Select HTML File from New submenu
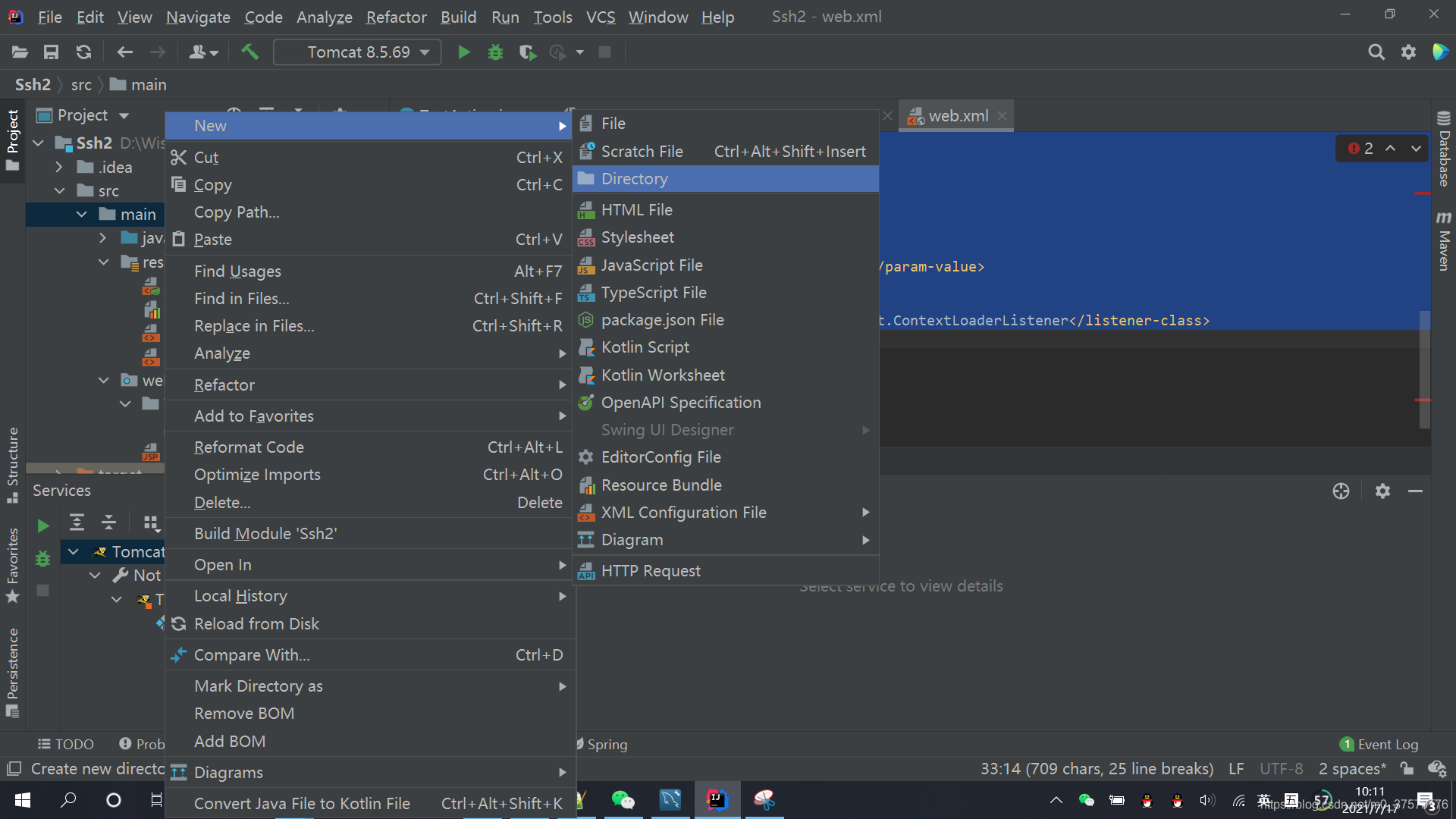The height and width of the screenshot is (819, 1456). tap(636, 209)
